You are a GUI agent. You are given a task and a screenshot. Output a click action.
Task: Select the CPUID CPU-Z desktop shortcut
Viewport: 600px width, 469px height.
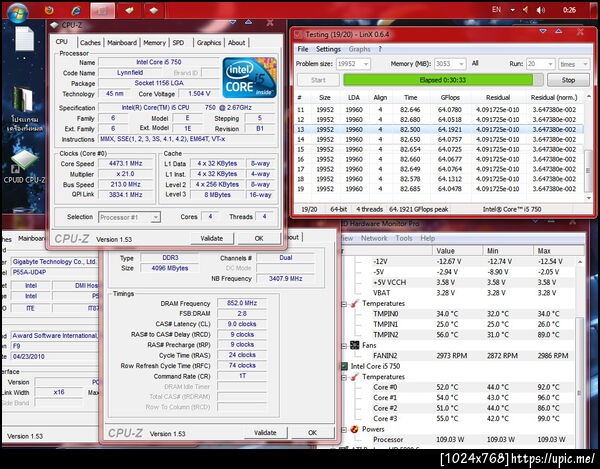(x=24, y=167)
